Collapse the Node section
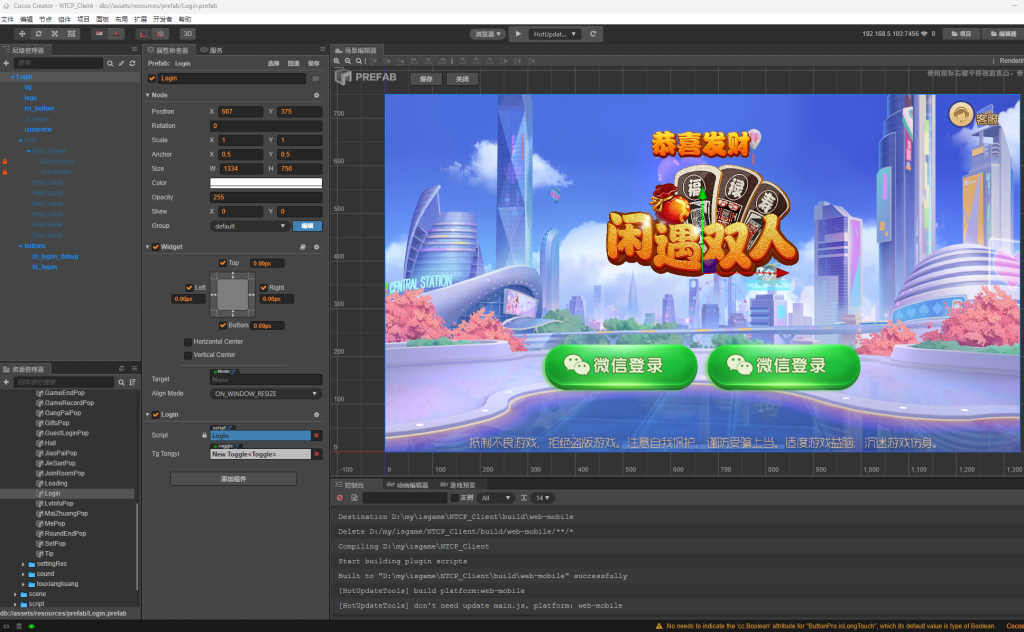 pos(148,95)
